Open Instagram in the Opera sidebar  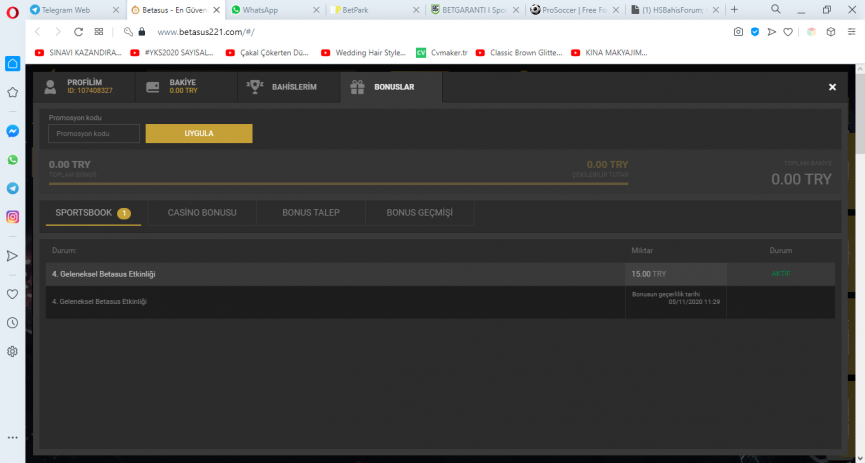[12, 217]
